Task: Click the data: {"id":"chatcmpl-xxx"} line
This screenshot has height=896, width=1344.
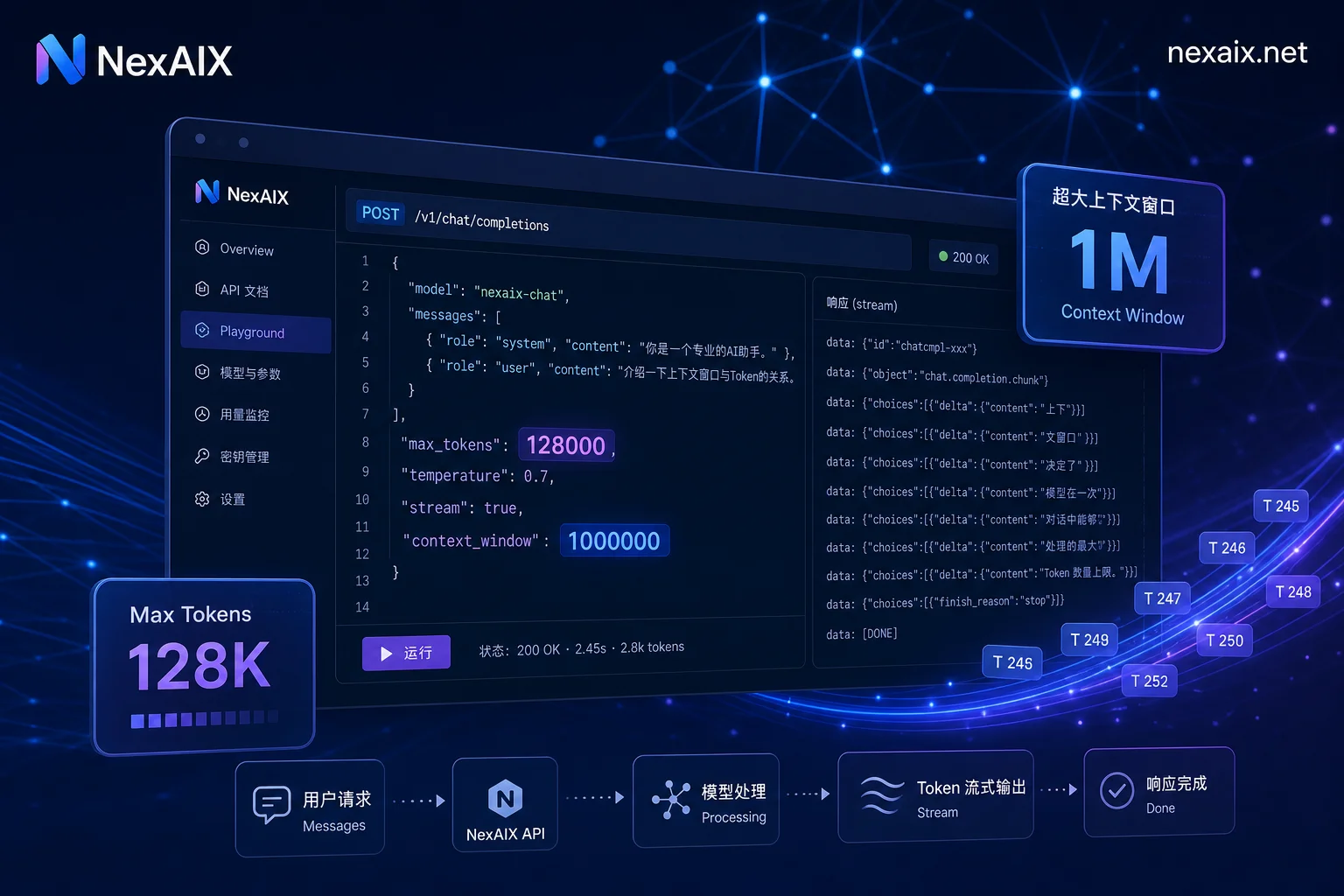Action: click(x=901, y=346)
